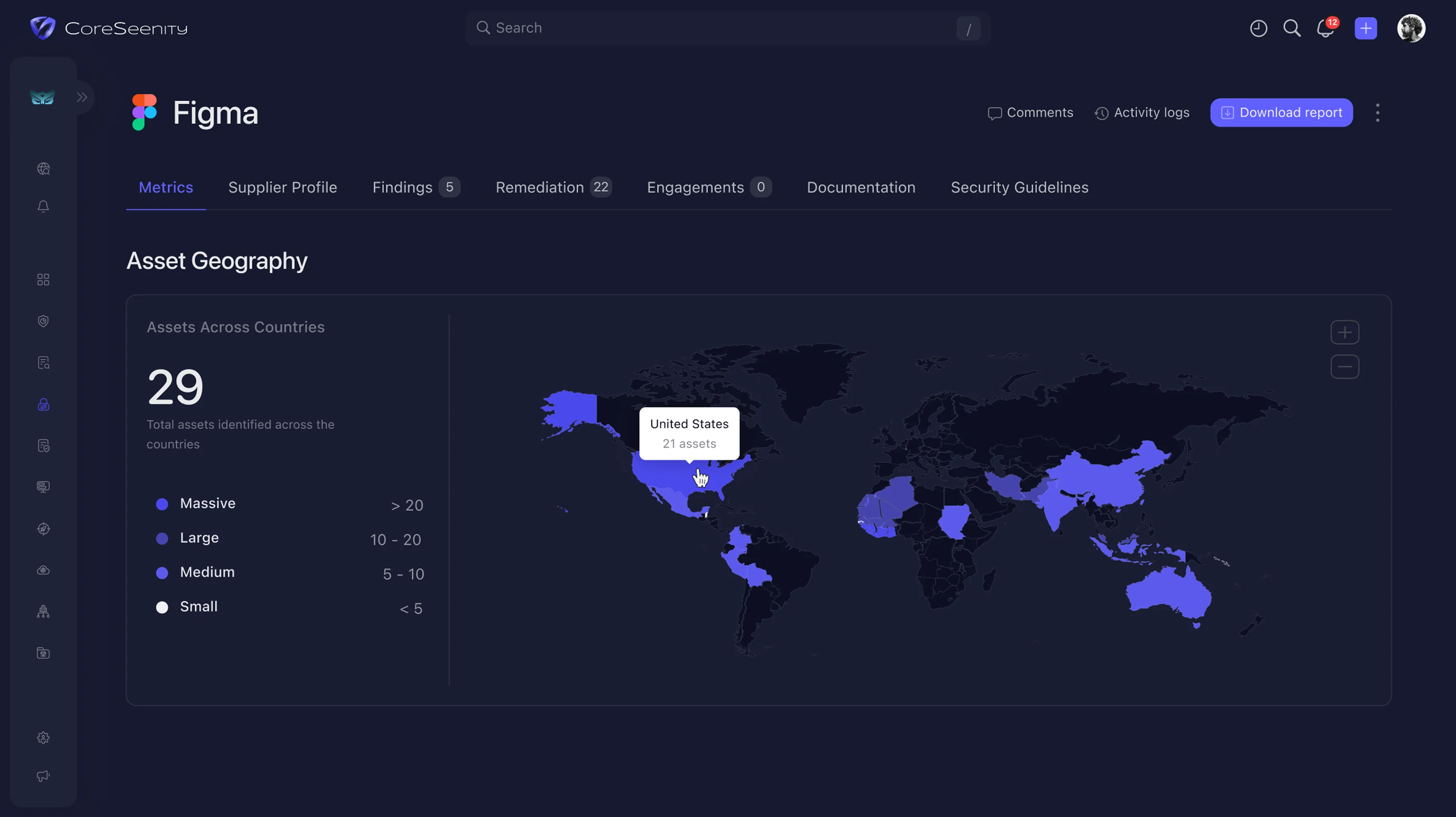
Task: Zoom out the map with minus button
Action: 1345,367
